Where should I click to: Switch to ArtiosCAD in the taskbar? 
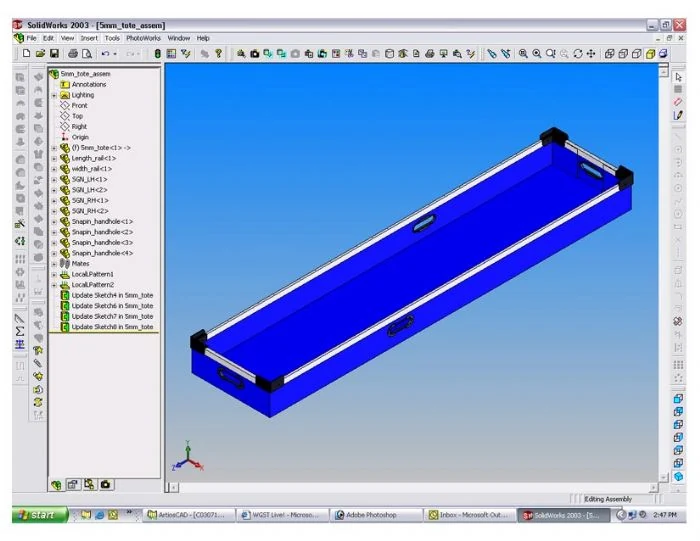190,515
